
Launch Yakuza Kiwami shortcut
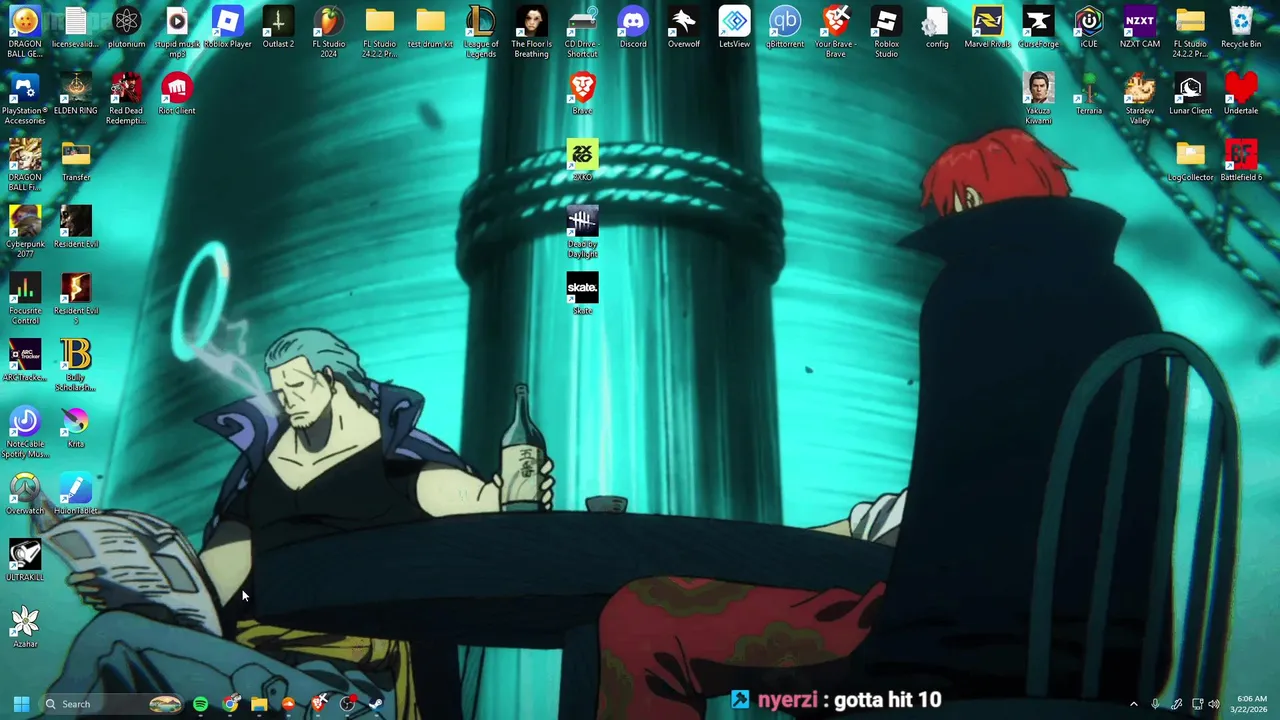[x=1038, y=99]
